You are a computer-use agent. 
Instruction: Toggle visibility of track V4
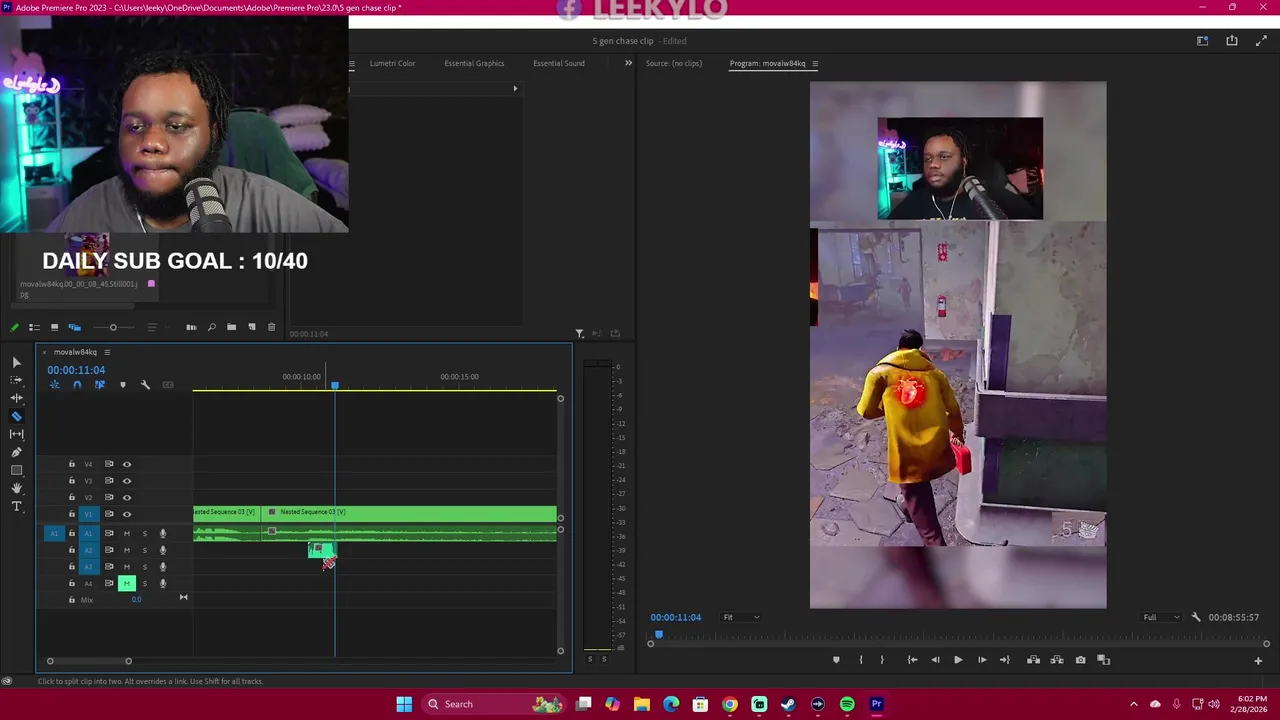127,464
